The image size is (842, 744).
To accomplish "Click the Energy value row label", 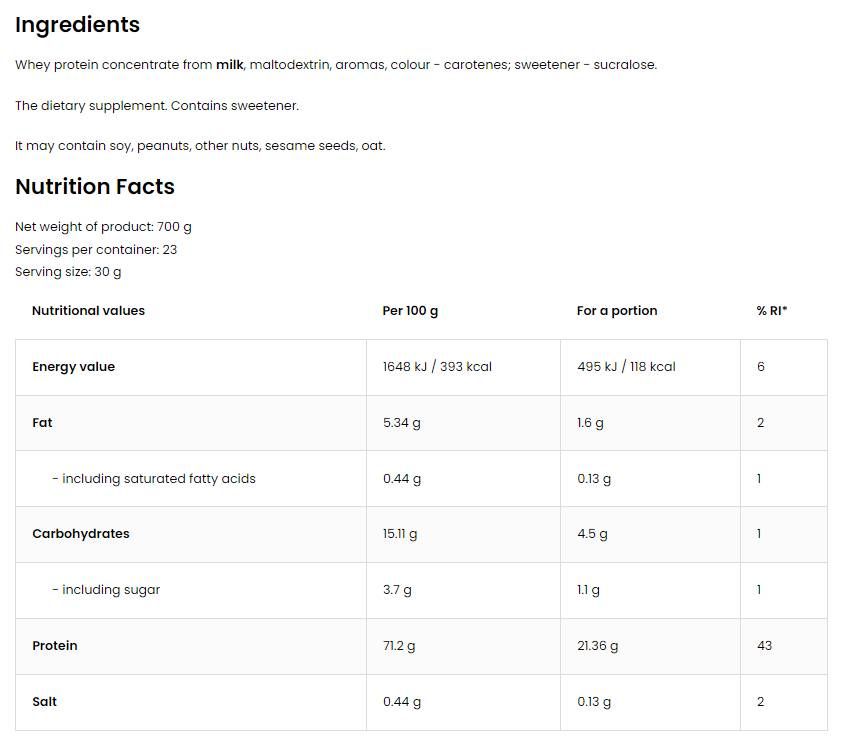I will coord(73,367).
